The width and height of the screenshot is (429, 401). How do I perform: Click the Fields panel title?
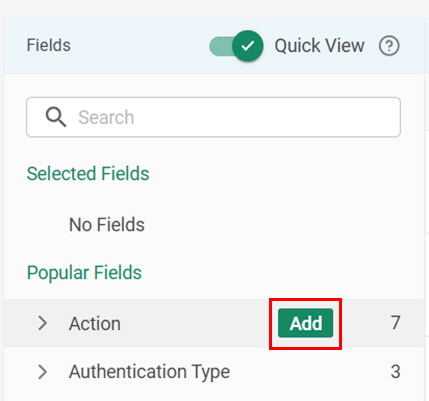pos(49,45)
